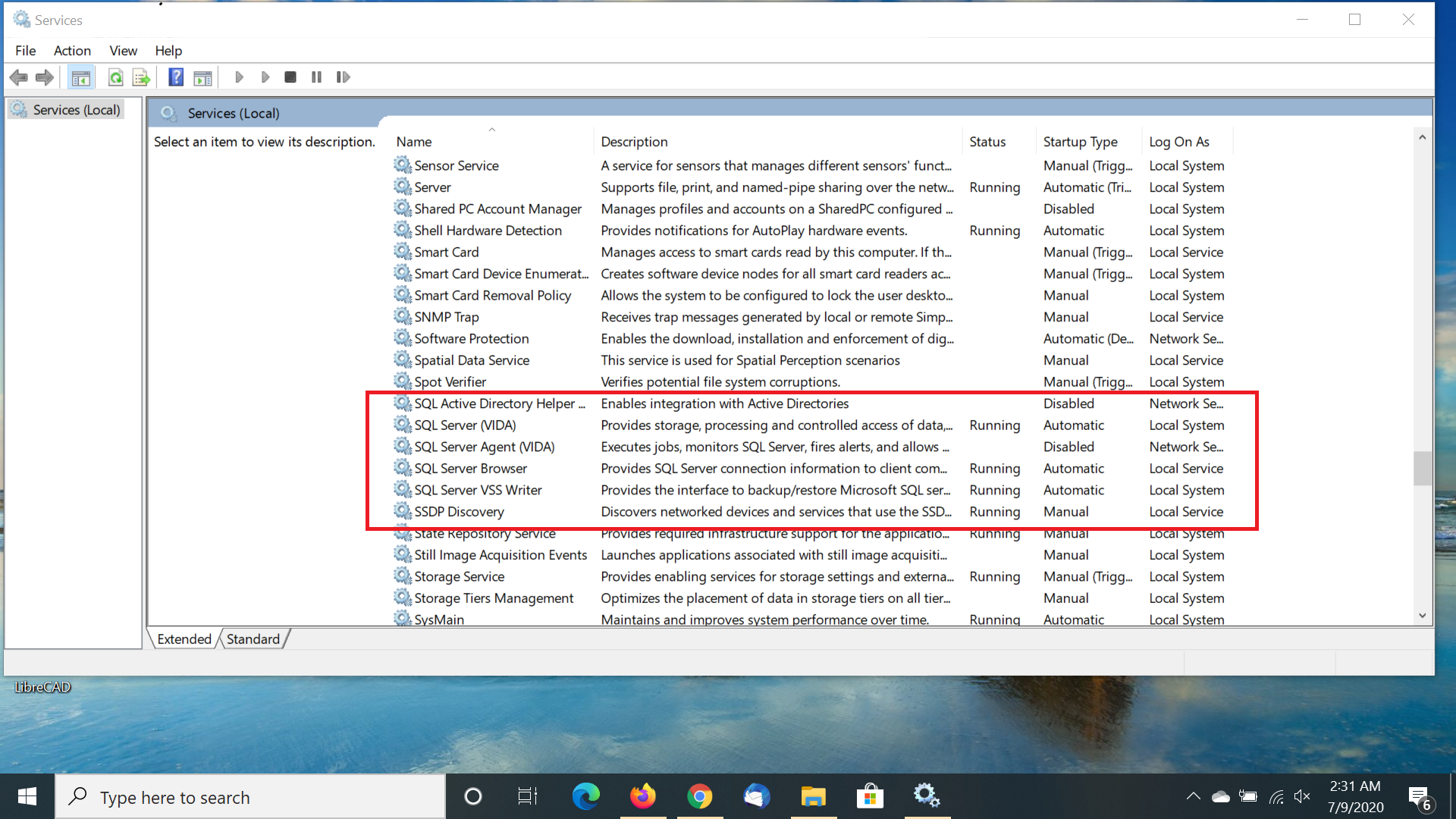The height and width of the screenshot is (819, 1456).
Task: Sort by the Name column header
Action: tap(414, 142)
